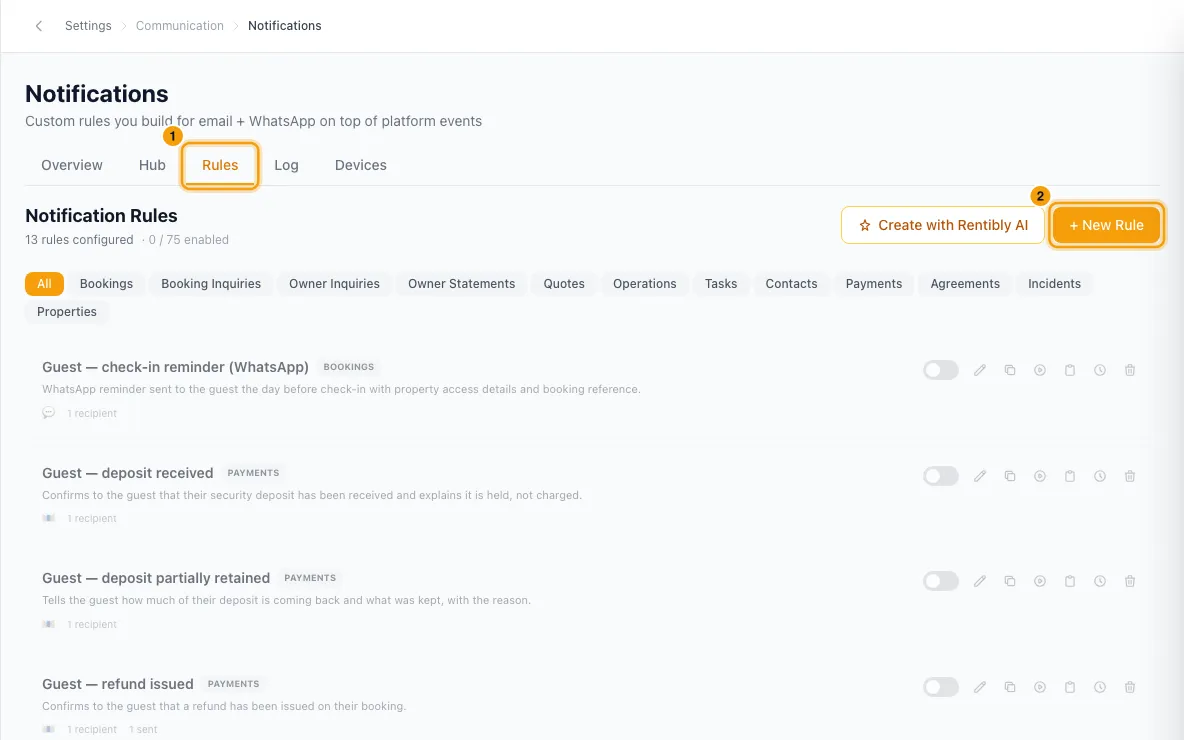Image resolution: width=1184 pixels, height=740 pixels.
Task: Duplicate the Guest — deposit received rule
Action: [x=1010, y=476]
